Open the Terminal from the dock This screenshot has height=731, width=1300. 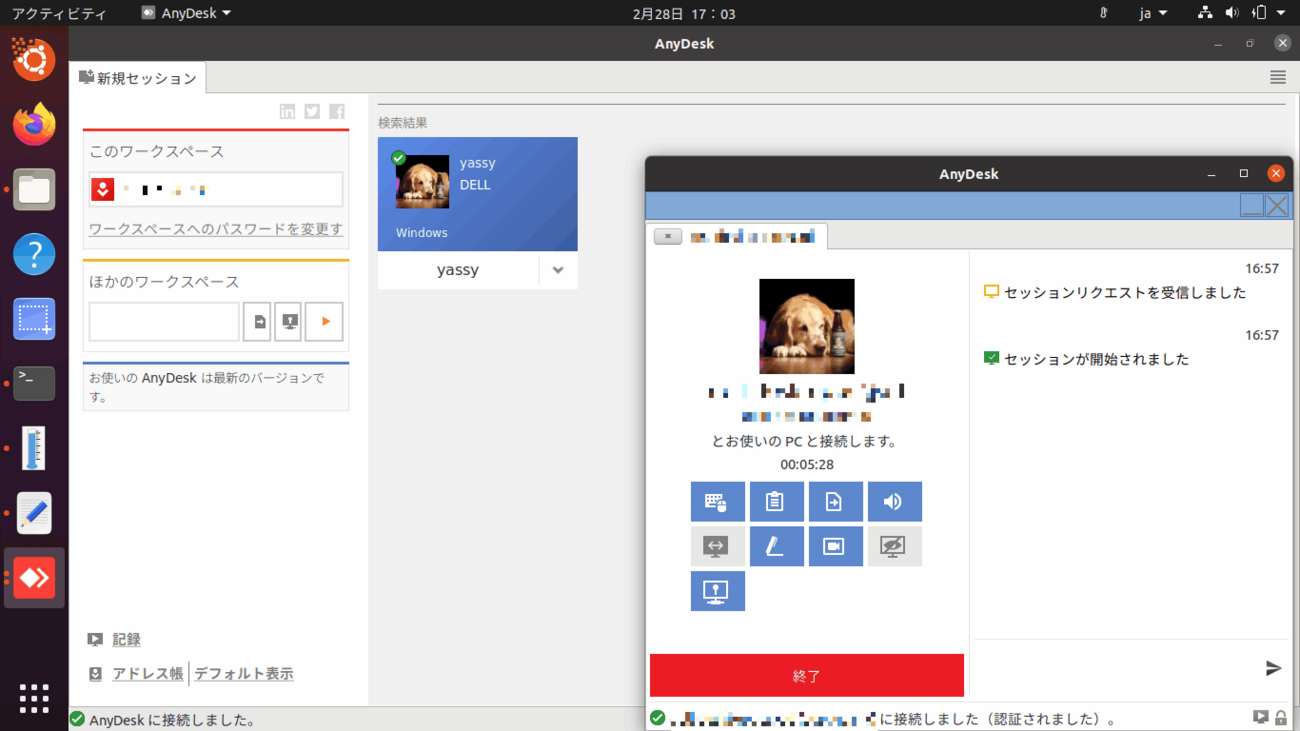[x=34, y=384]
